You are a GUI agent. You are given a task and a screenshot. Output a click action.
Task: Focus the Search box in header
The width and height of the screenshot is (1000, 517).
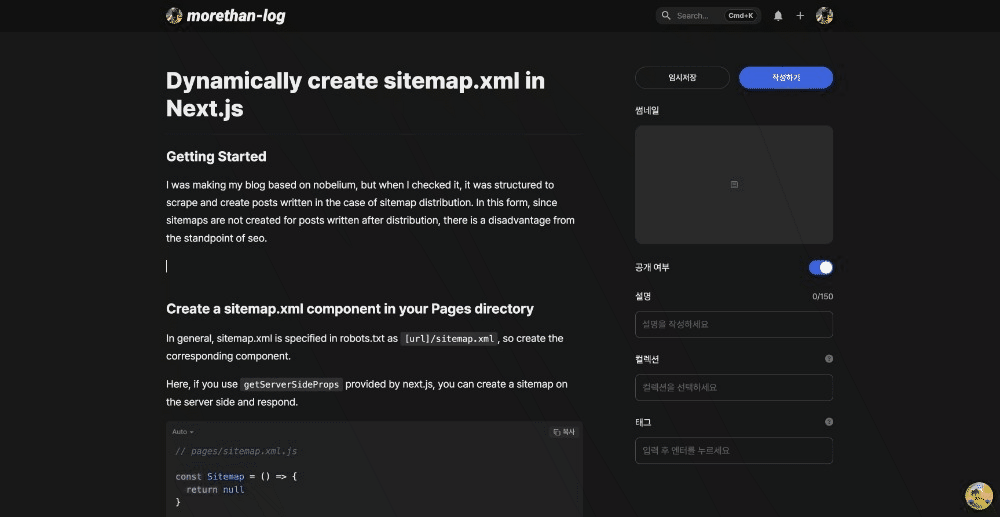click(708, 15)
